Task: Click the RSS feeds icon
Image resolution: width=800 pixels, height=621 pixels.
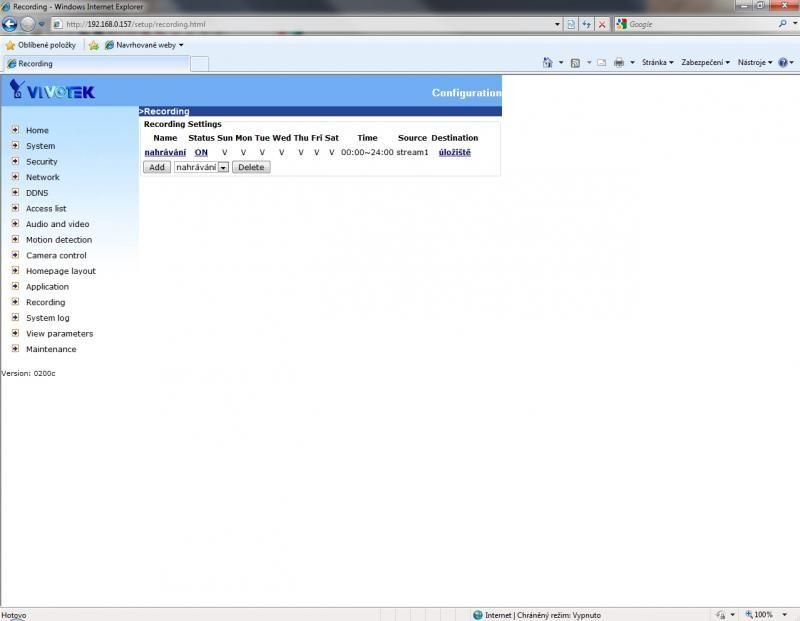Action: (x=575, y=62)
